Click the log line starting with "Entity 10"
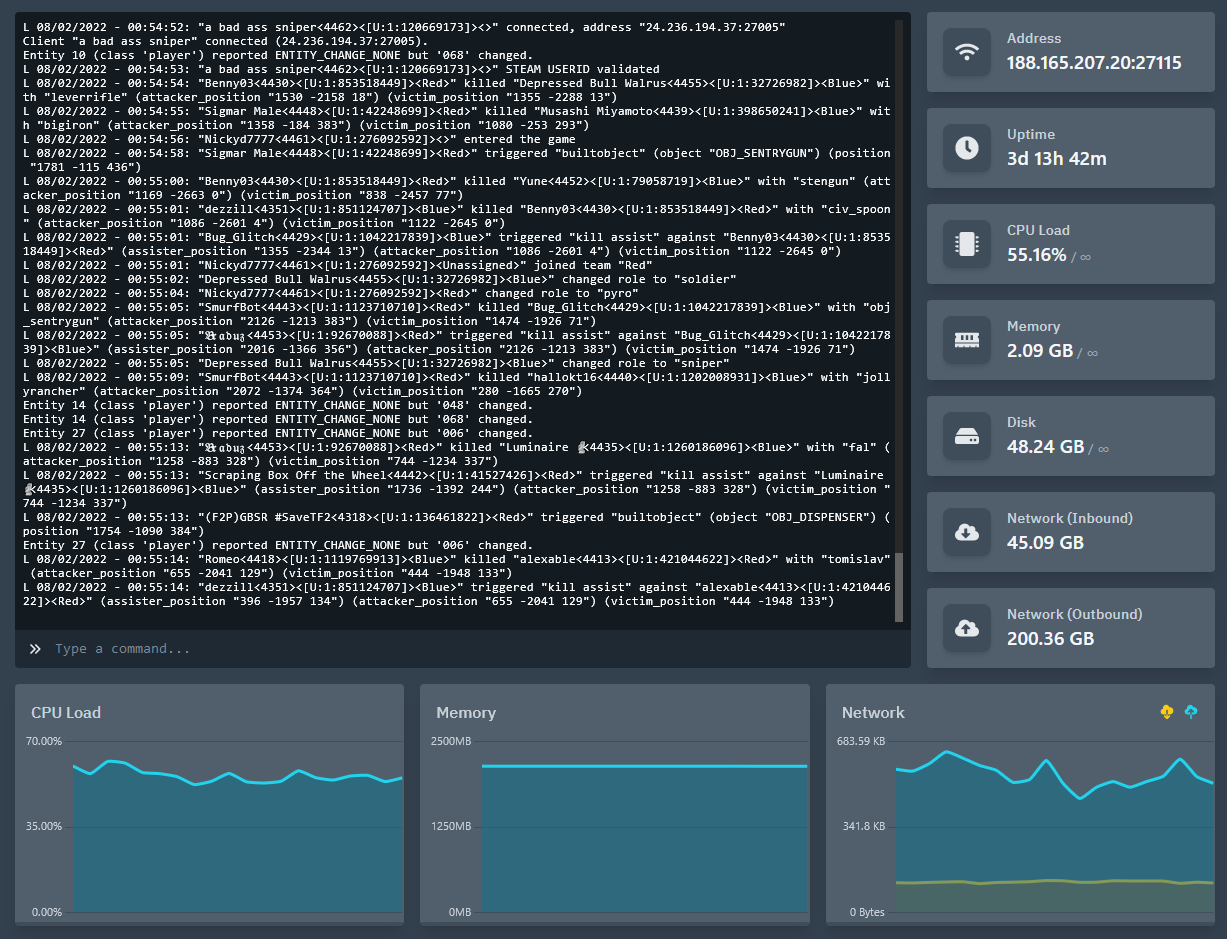This screenshot has width=1227, height=939. point(278,55)
